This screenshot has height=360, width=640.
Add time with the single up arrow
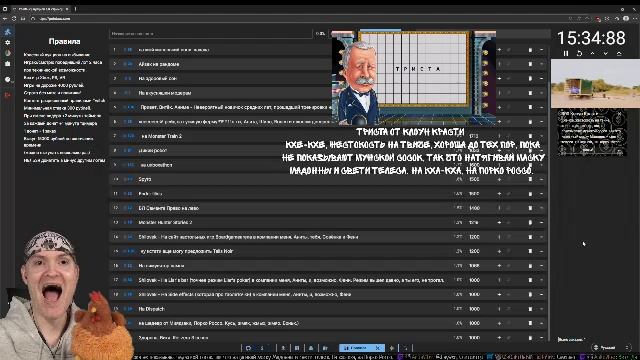coord(592,53)
